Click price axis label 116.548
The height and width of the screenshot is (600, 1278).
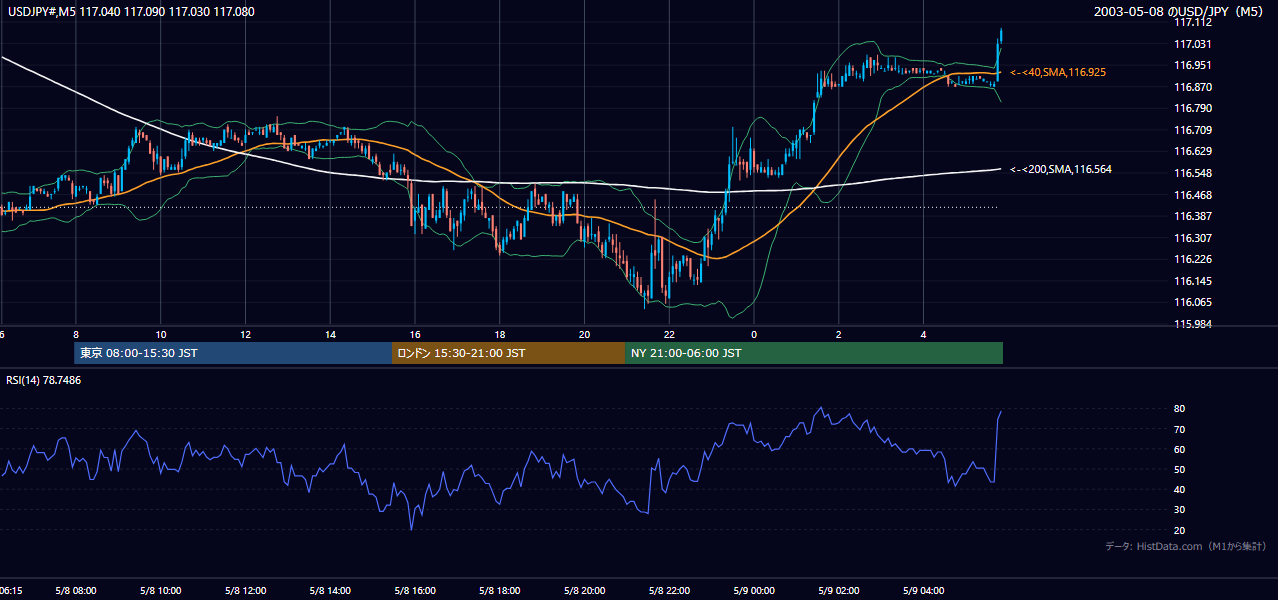coord(1193,173)
